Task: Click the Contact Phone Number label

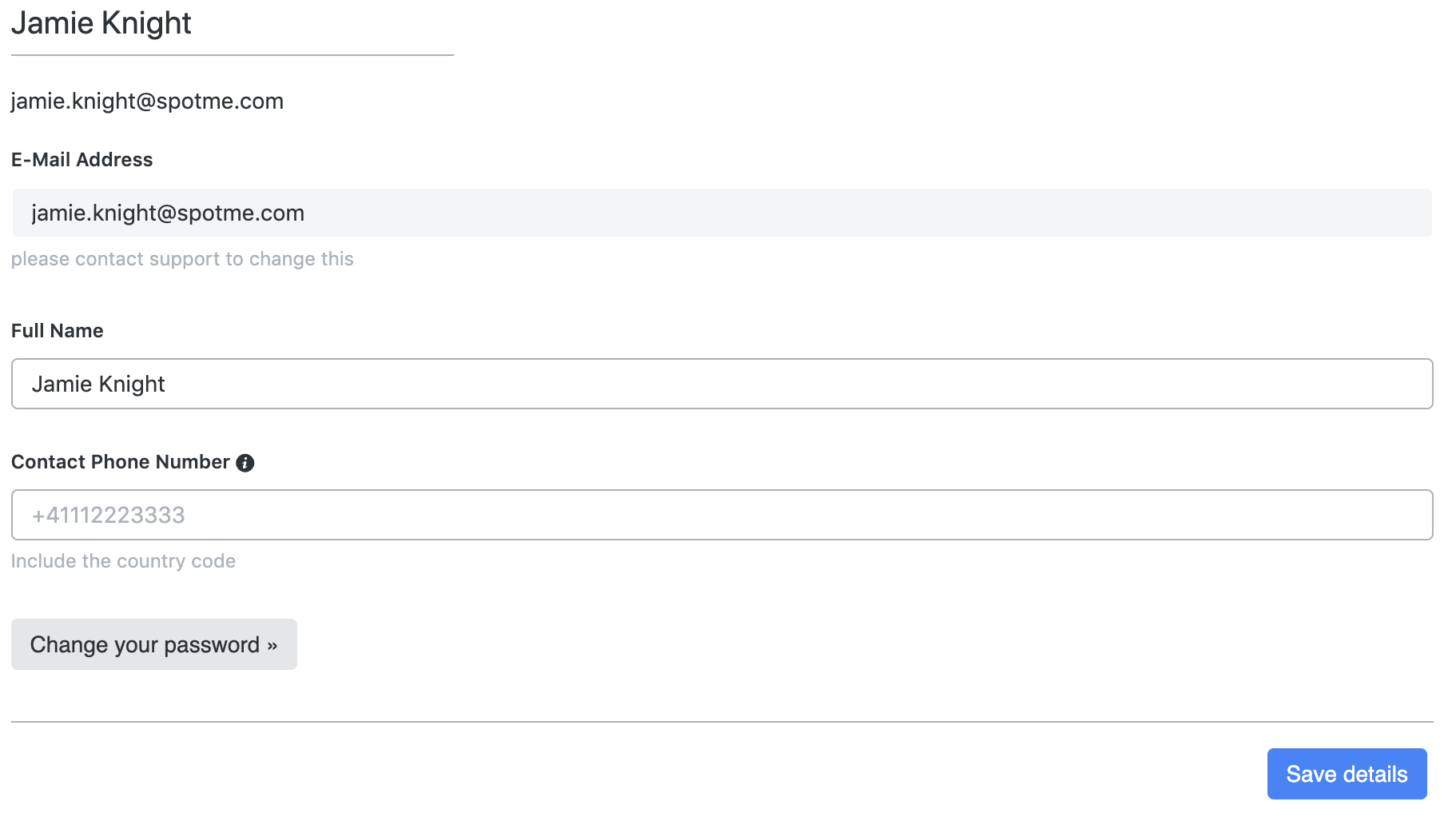Action: (x=121, y=462)
